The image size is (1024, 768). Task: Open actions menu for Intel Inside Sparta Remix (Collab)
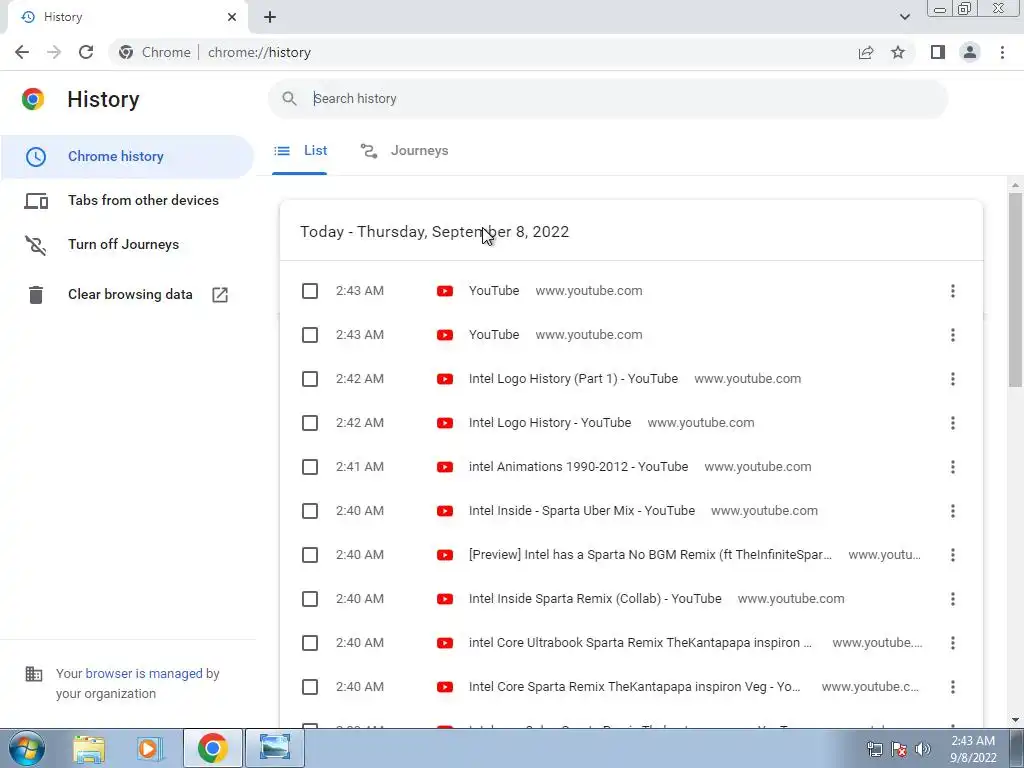click(953, 599)
